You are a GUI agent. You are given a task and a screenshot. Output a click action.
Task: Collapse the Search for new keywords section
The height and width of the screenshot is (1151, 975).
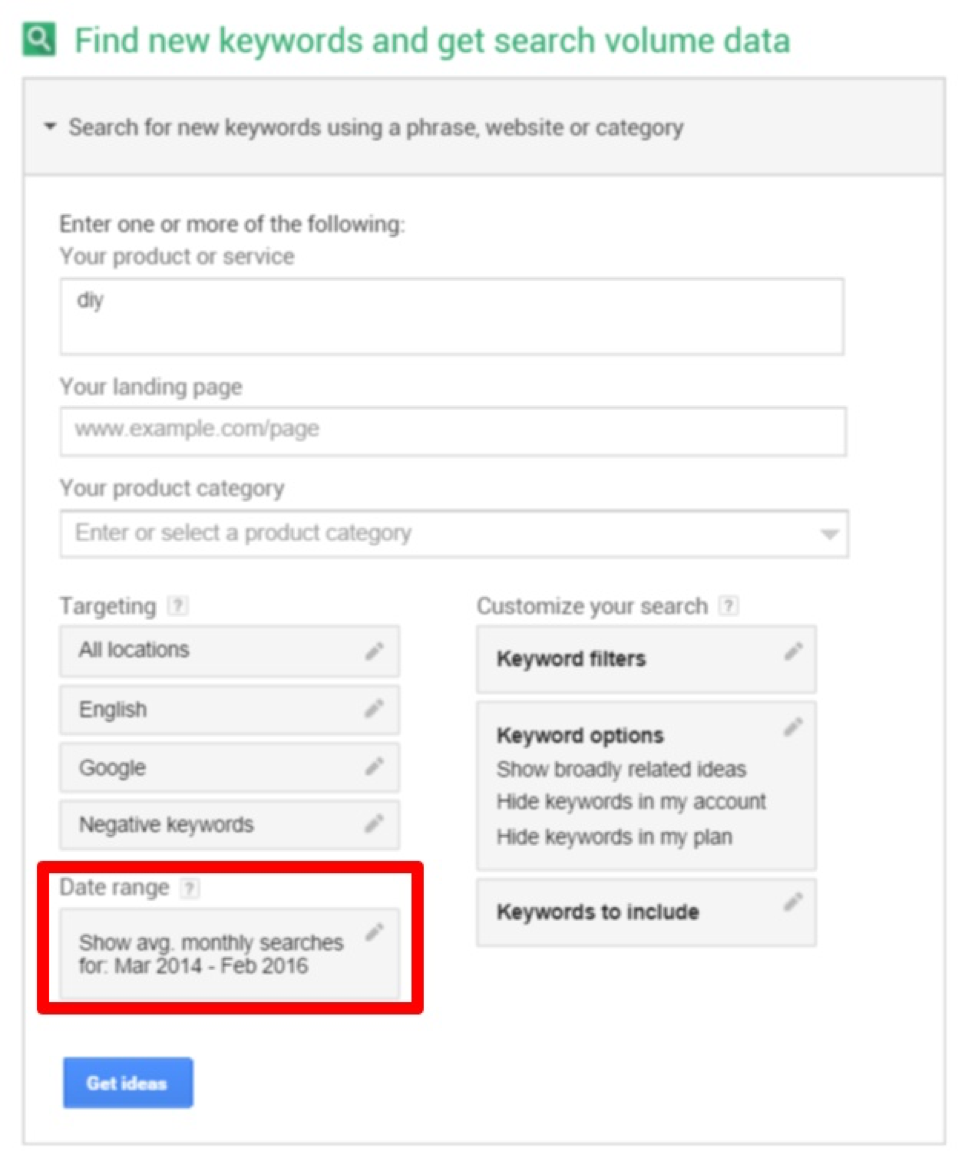tap(50, 127)
